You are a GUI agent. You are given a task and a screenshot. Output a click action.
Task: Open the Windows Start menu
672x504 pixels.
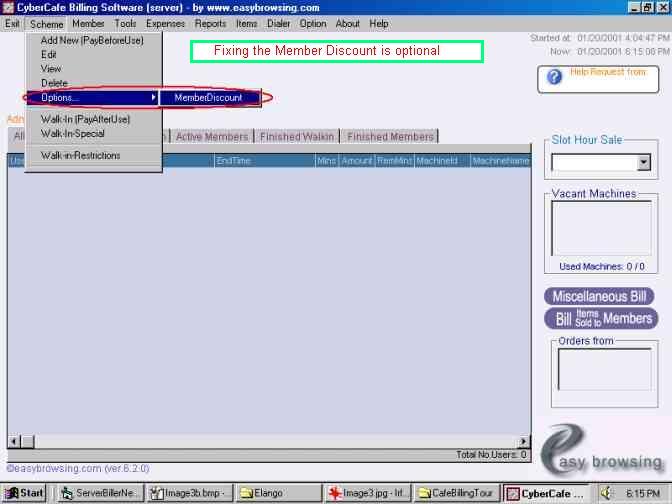[x=24, y=493]
